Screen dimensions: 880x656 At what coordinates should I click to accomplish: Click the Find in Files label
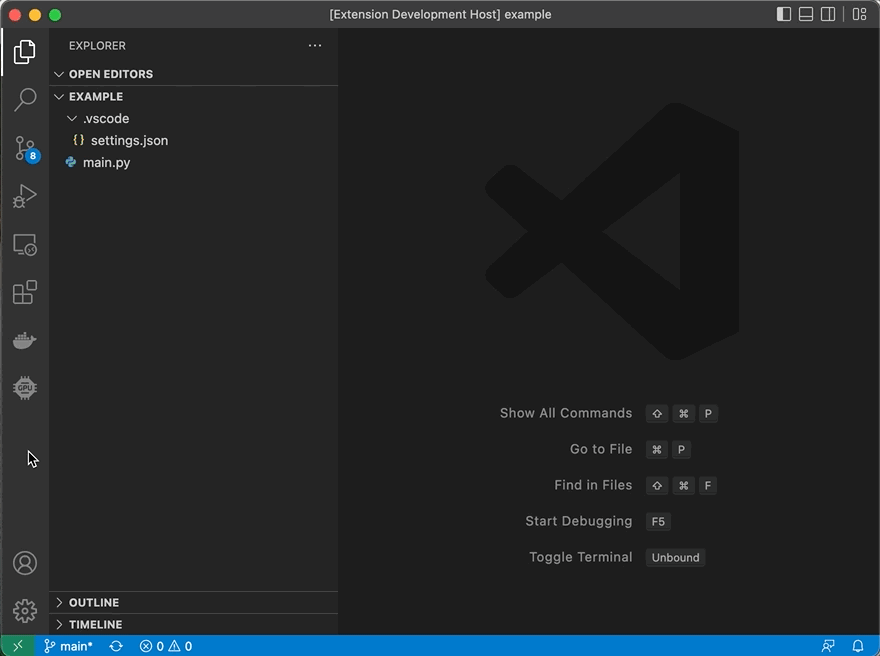[593, 485]
